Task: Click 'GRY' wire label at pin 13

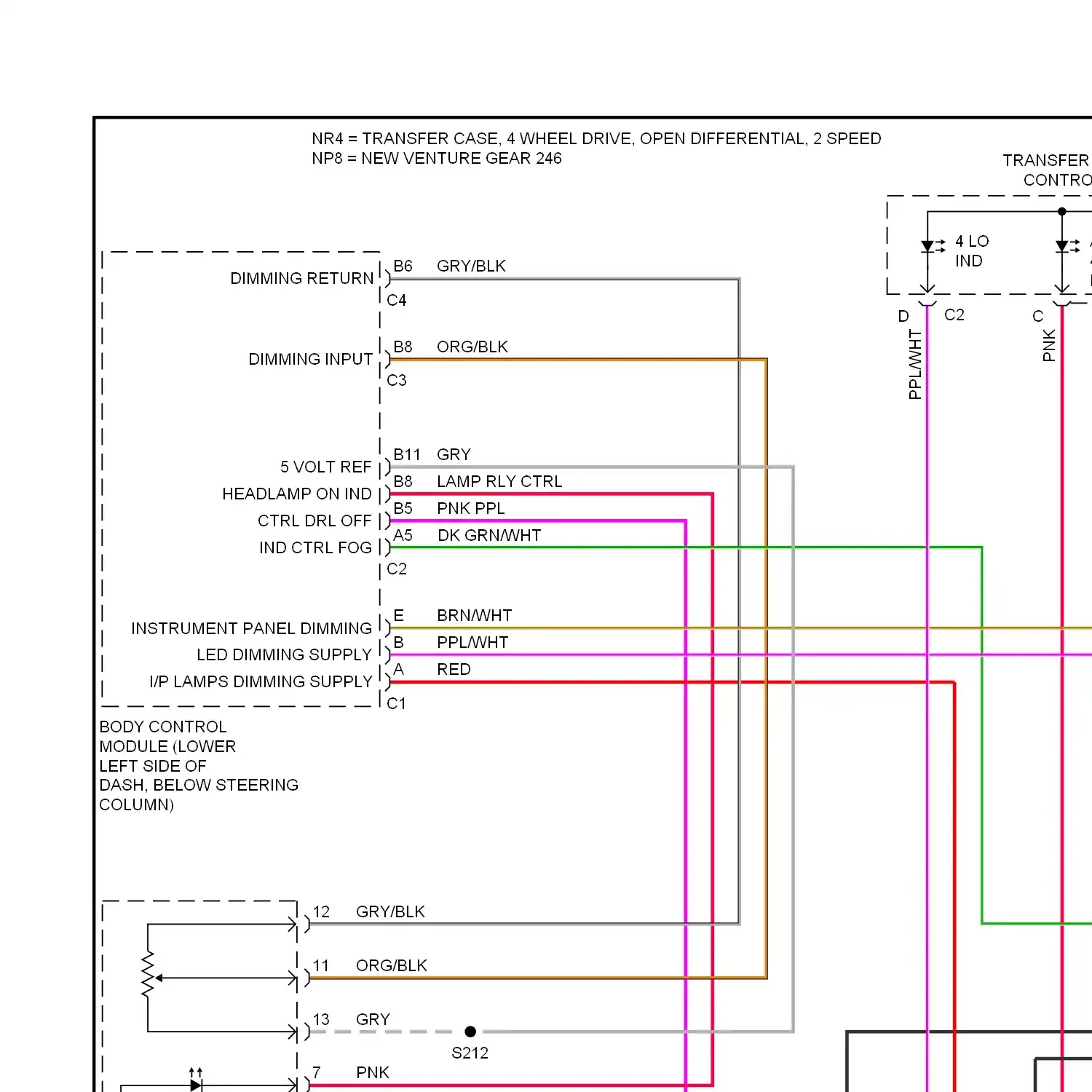Action: pos(373,1019)
